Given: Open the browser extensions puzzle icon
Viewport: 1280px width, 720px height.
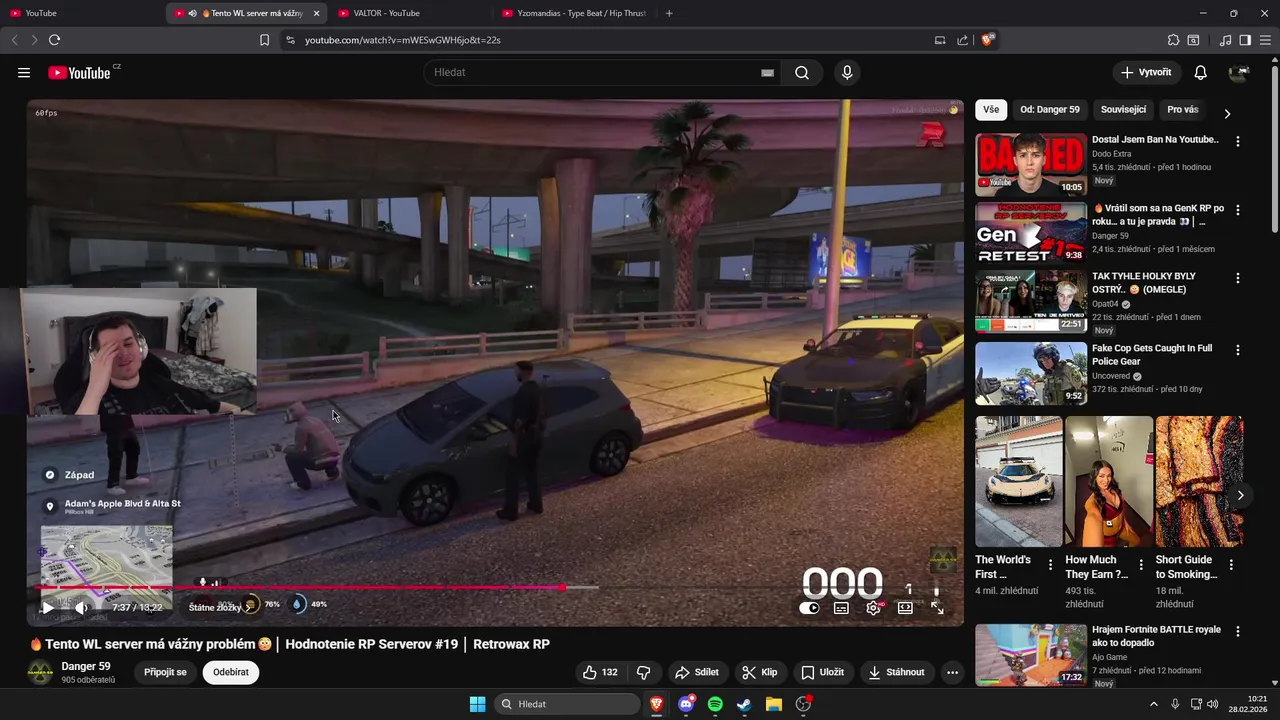Looking at the screenshot, I should (1173, 40).
